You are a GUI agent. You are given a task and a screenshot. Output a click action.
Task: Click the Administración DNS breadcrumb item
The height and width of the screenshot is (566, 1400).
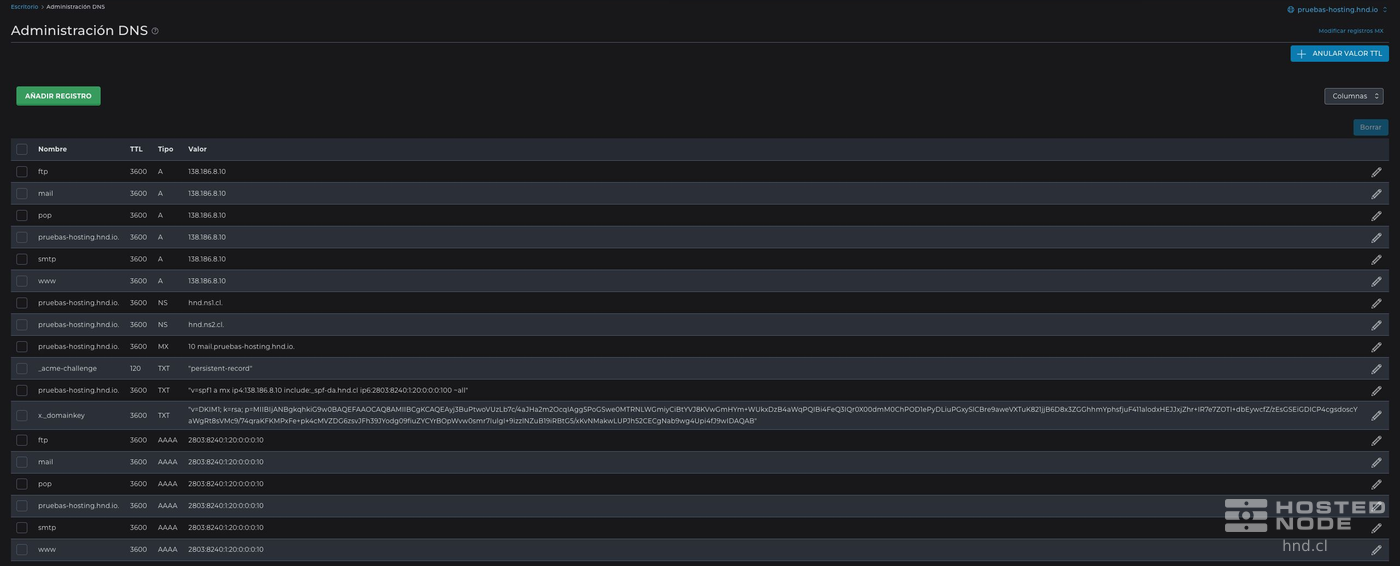pos(76,6)
